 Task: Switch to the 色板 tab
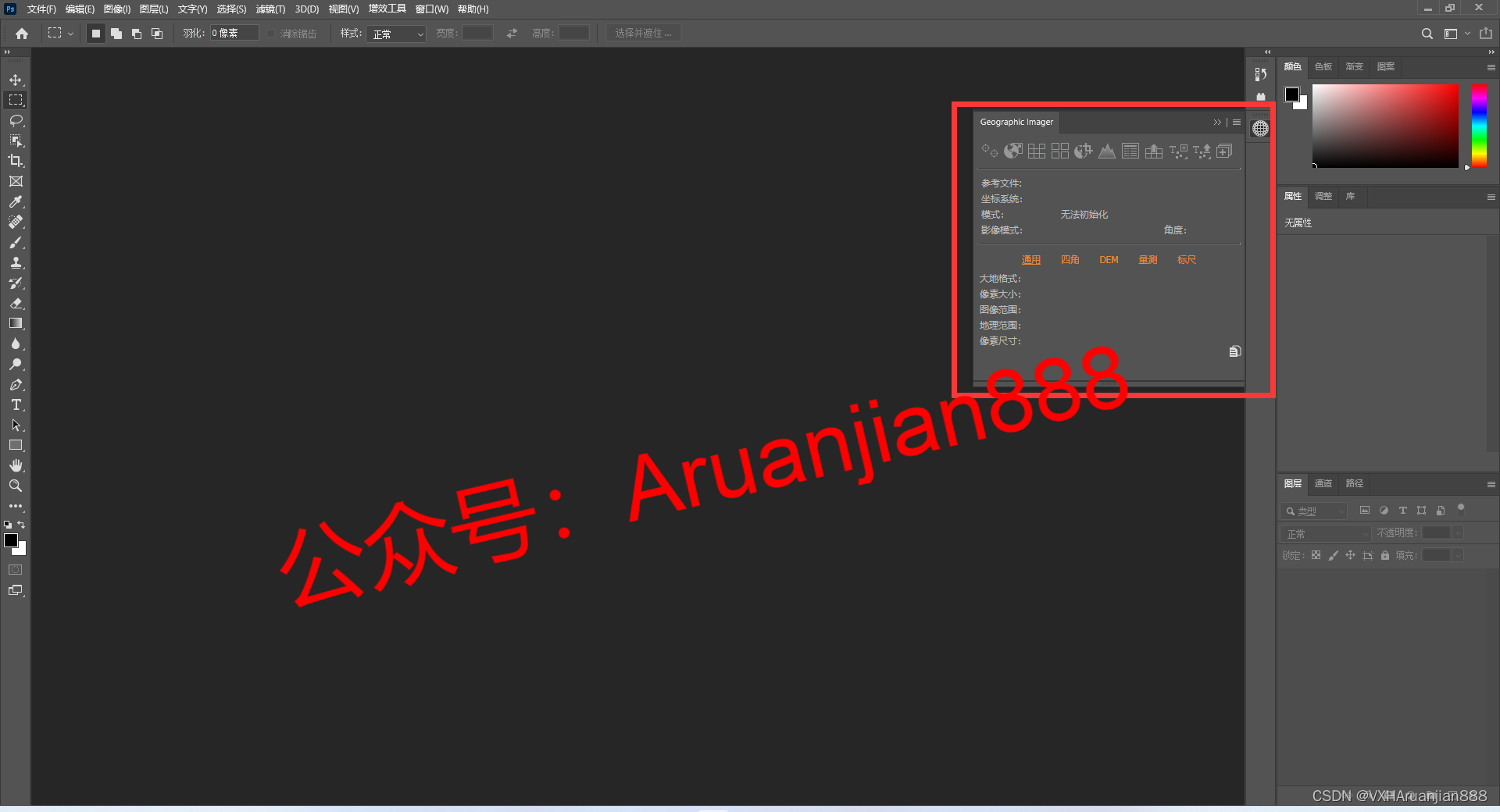pyautogui.click(x=1323, y=67)
